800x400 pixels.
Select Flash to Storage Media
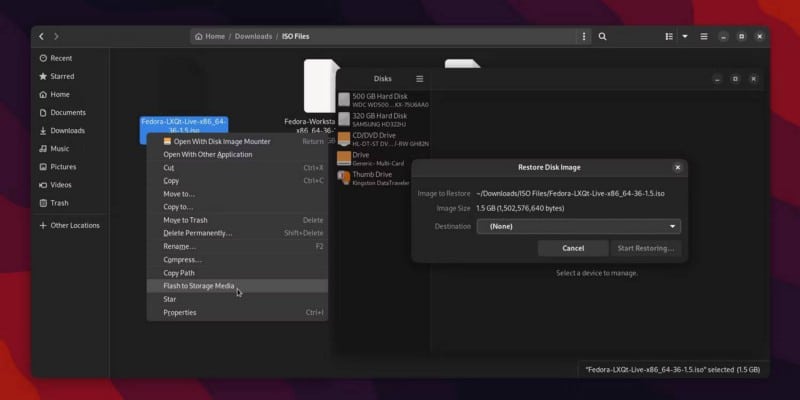[x=237, y=286]
